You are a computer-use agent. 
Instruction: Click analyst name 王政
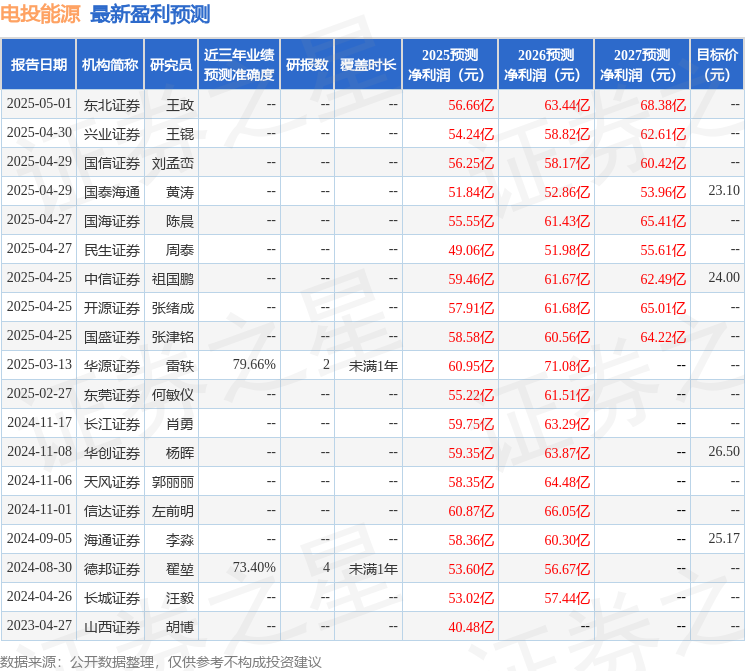coord(180,105)
